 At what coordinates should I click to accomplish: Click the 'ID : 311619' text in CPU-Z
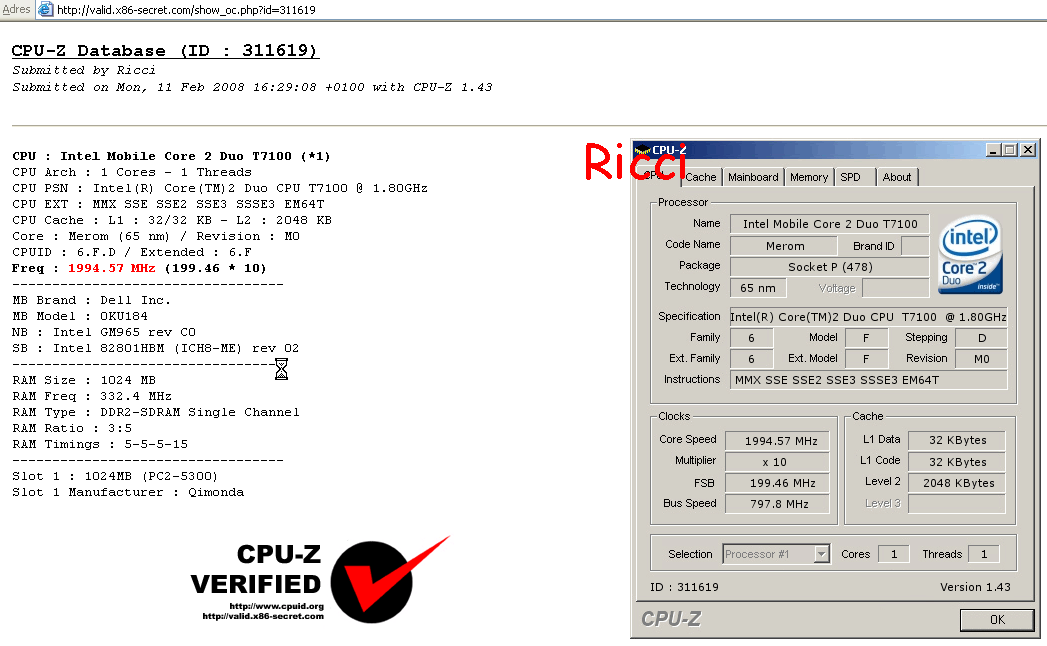(x=684, y=587)
